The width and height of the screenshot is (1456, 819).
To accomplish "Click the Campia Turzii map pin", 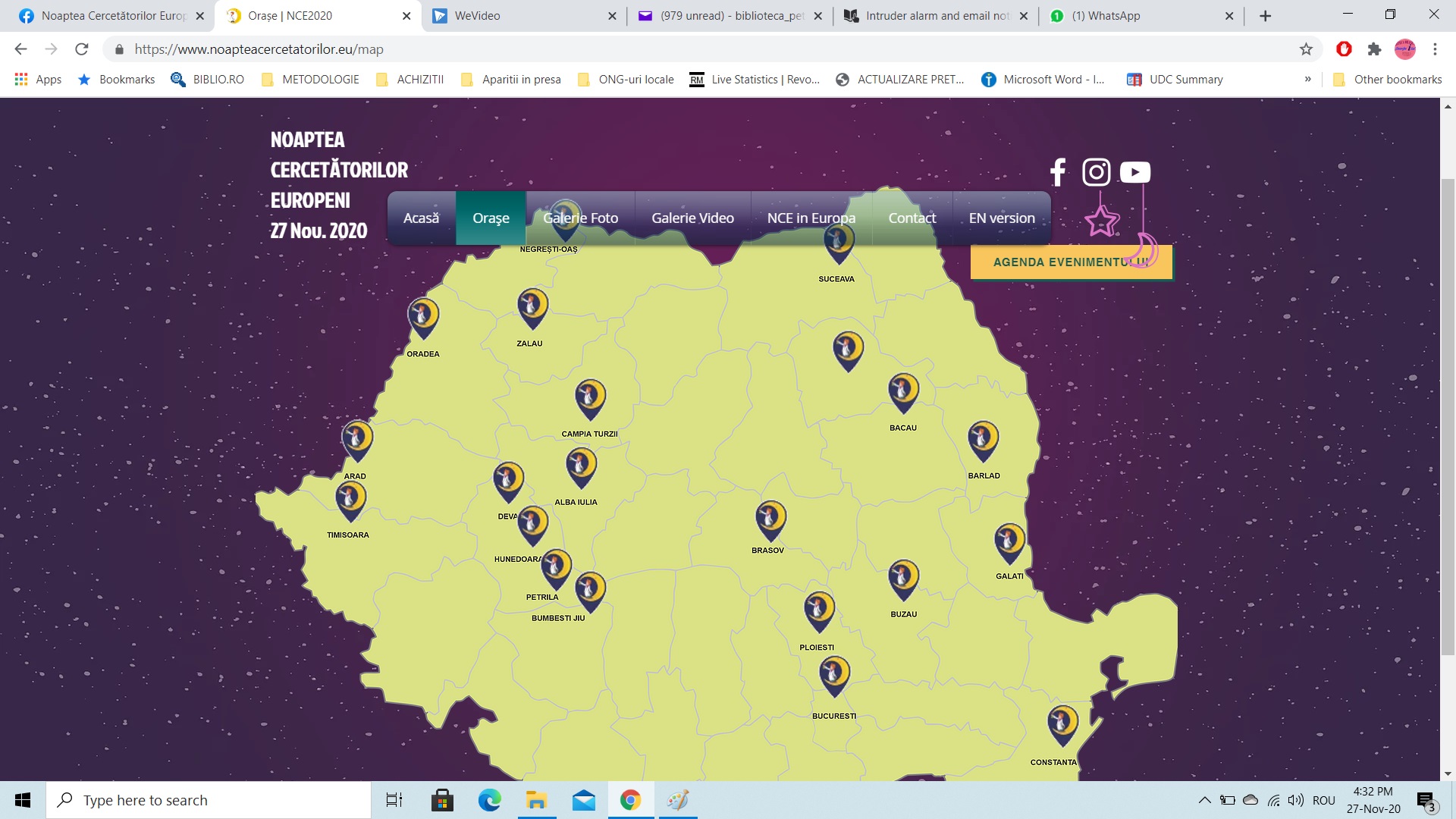I will (590, 397).
